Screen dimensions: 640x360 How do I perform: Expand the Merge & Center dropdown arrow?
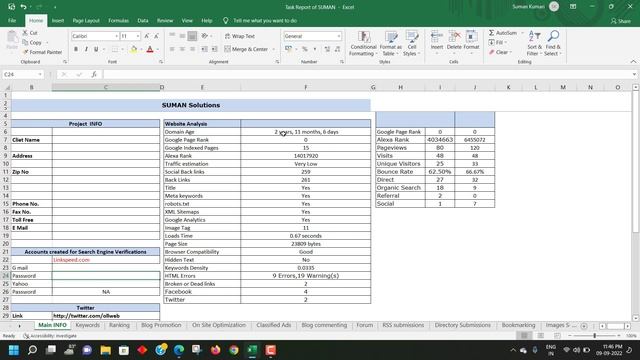[x=273, y=49]
